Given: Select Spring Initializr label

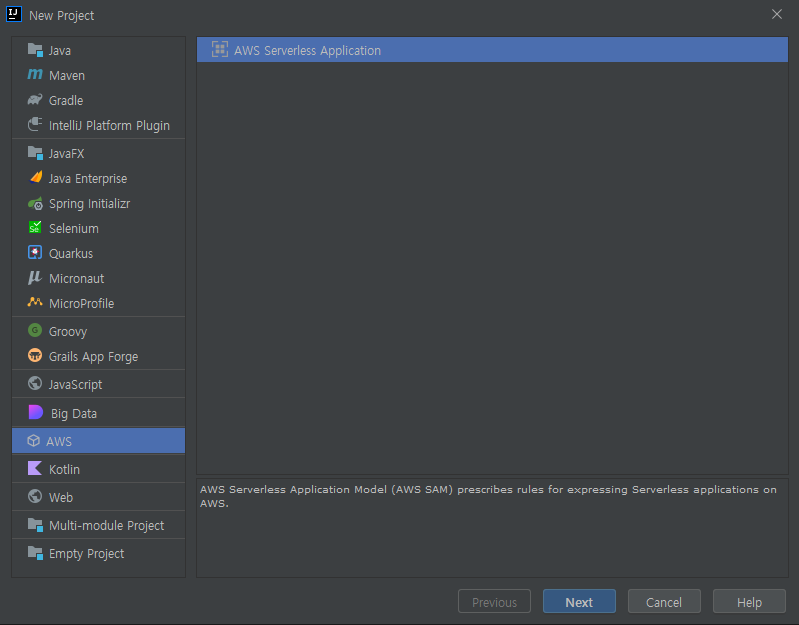Looking at the screenshot, I should coord(89,204).
